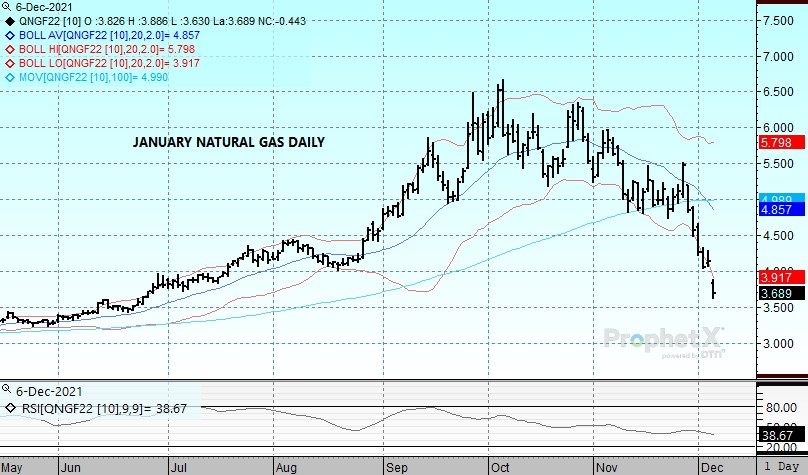Open the 1 Day interval selector

(x=781, y=467)
